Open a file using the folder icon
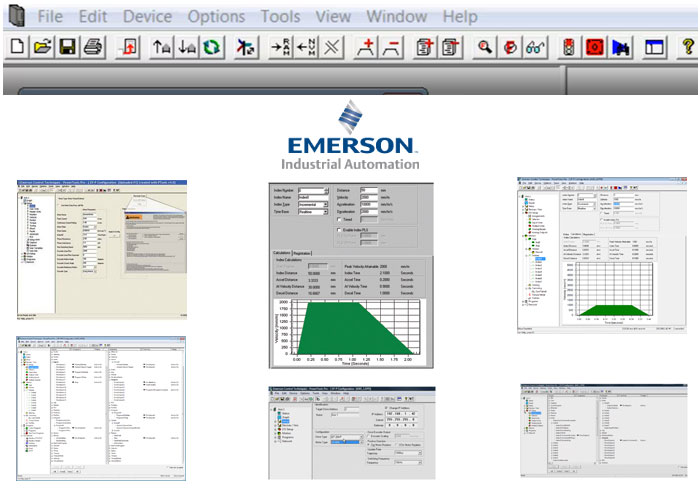This screenshot has width=700, height=500. (42, 47)
